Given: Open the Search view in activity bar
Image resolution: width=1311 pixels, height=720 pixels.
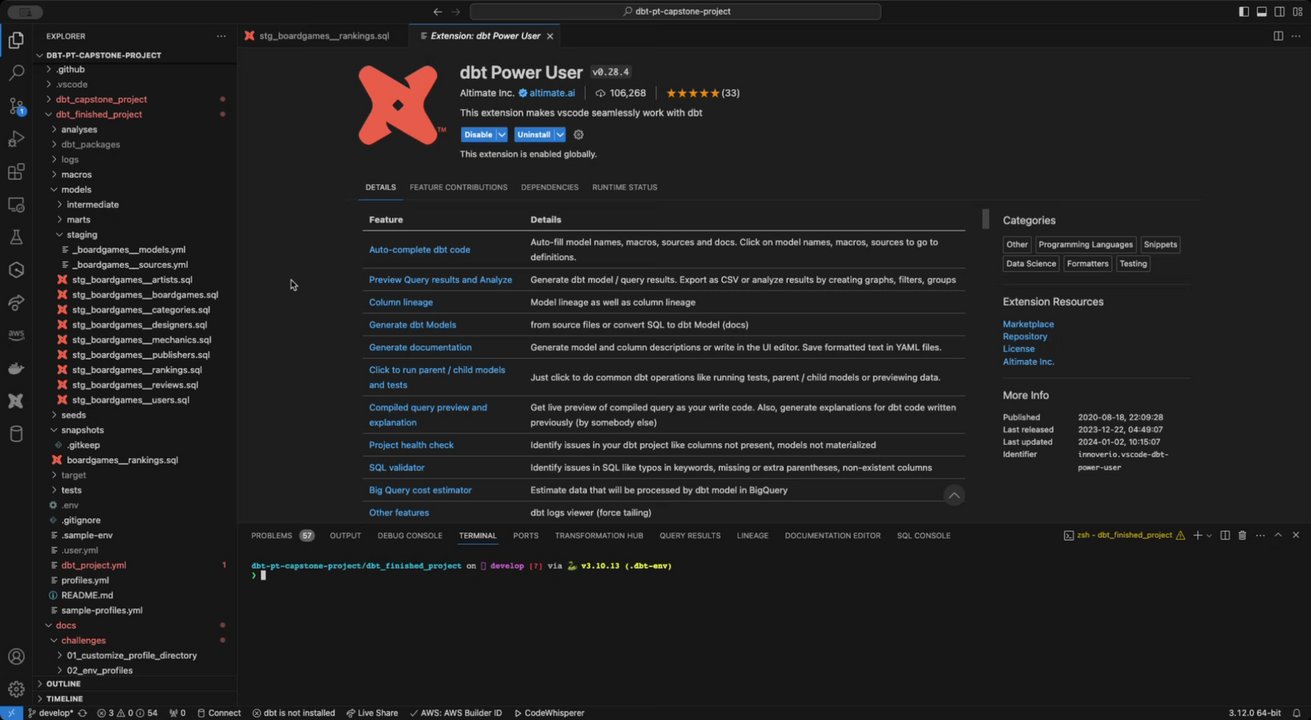Looking at the screenshot, I should 16,73.
